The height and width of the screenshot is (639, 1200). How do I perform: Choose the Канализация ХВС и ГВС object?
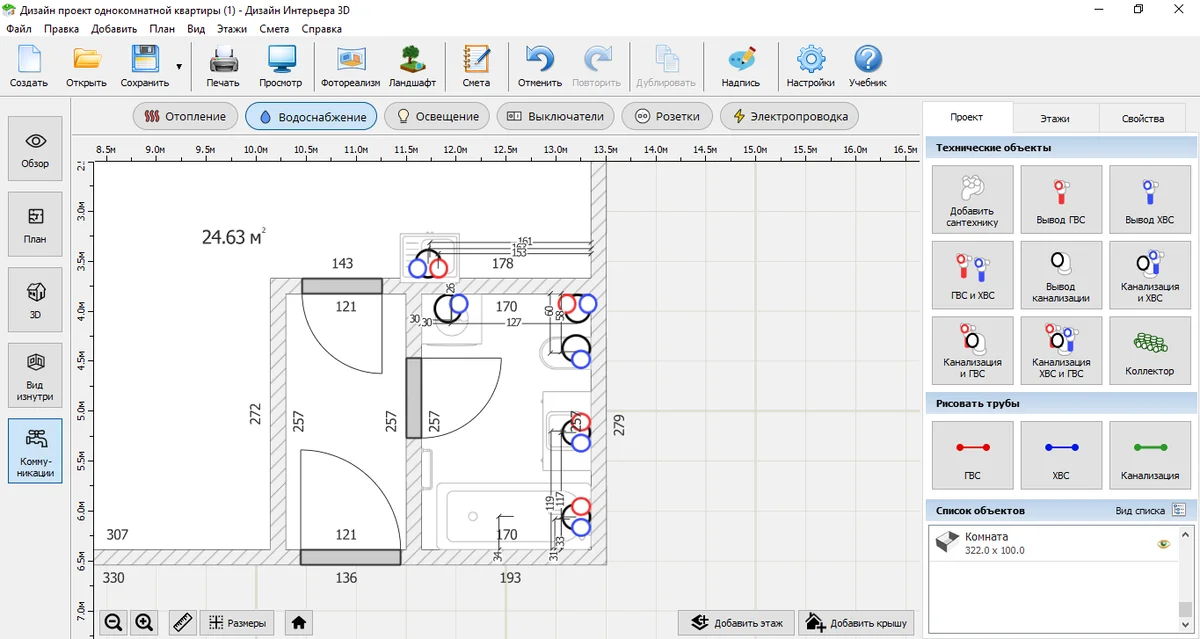(1061, 351)
